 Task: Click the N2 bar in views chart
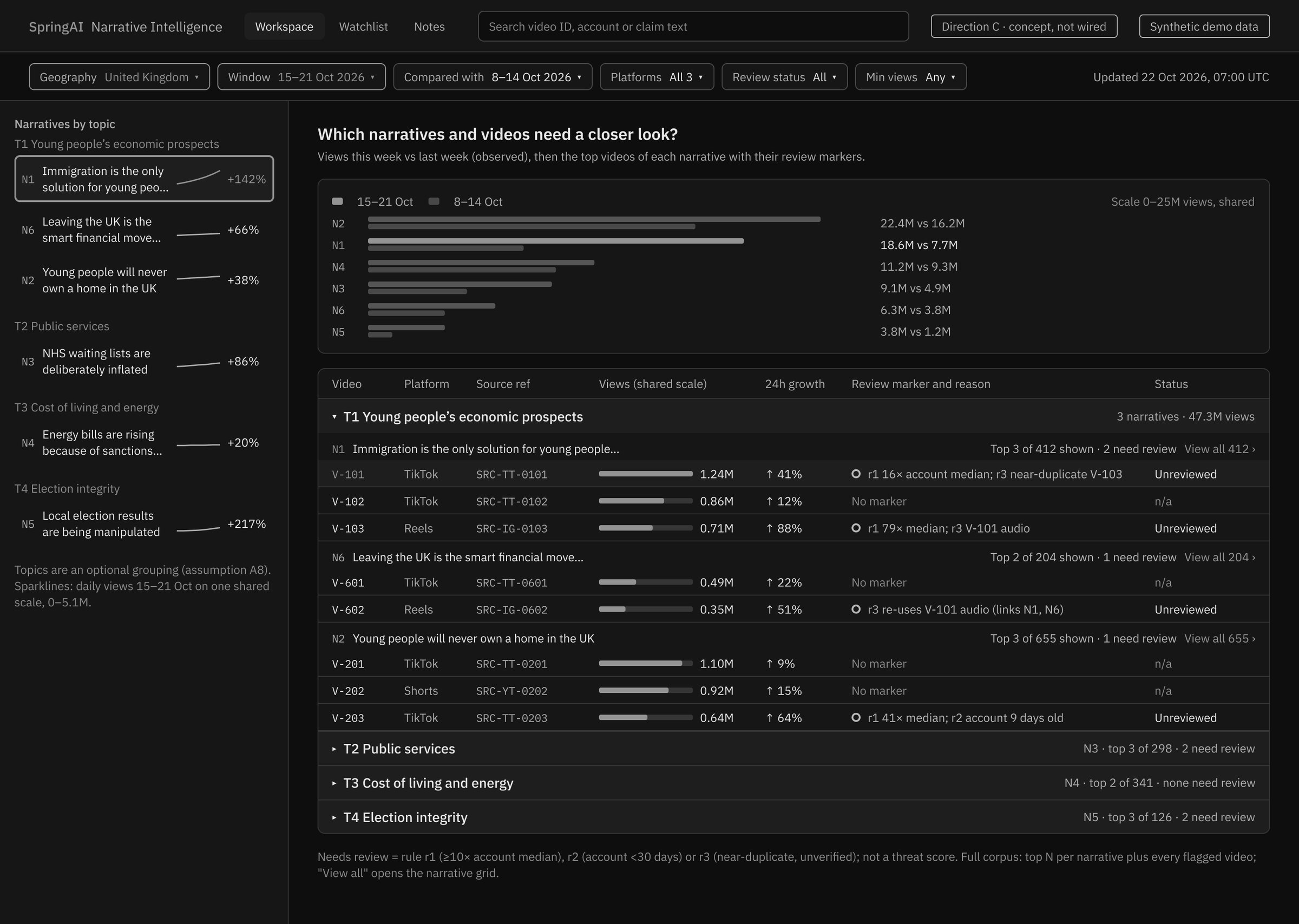tap(594, 219)
